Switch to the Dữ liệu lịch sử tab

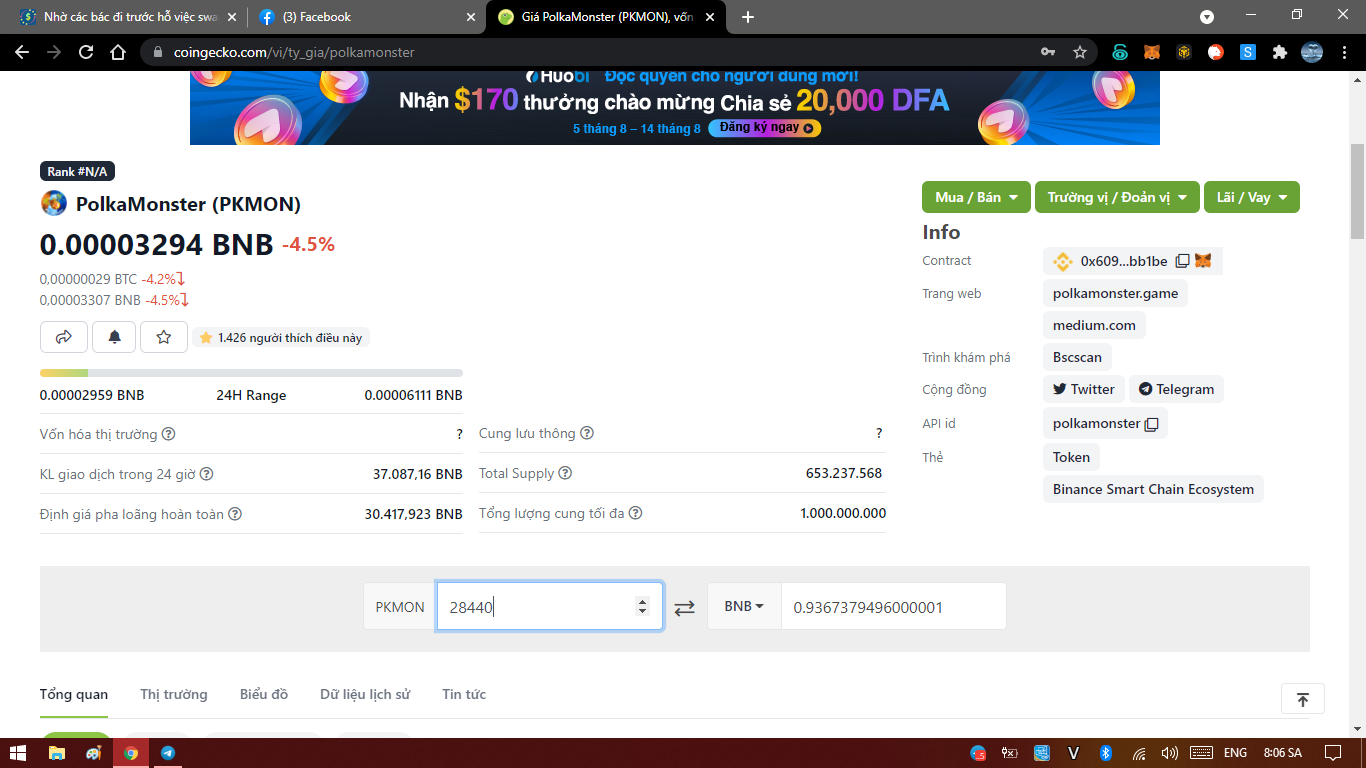pos(365,694)
